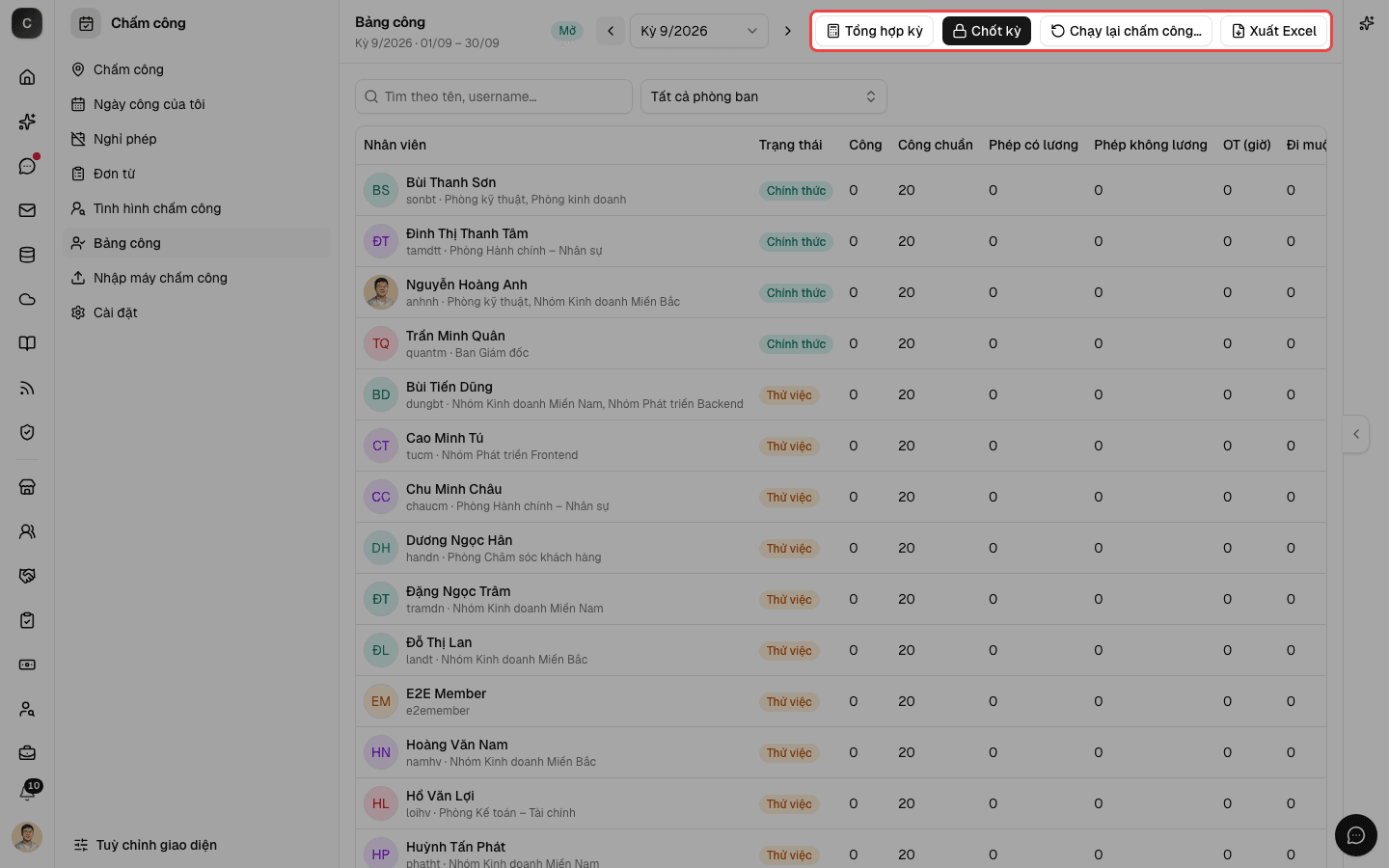Open Nhập máy chấm công menu item
The height and width of the screenshot is (868, 1389).
[x=197, y=278]
